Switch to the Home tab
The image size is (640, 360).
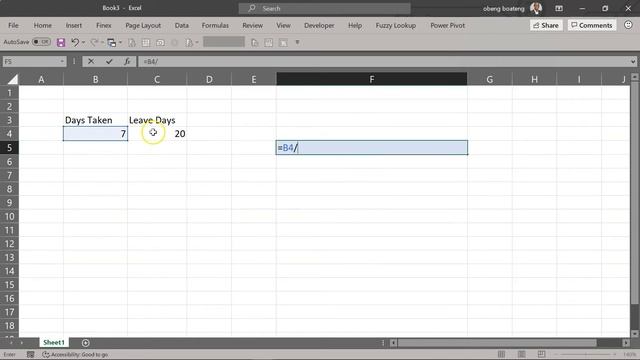(42, 25)
